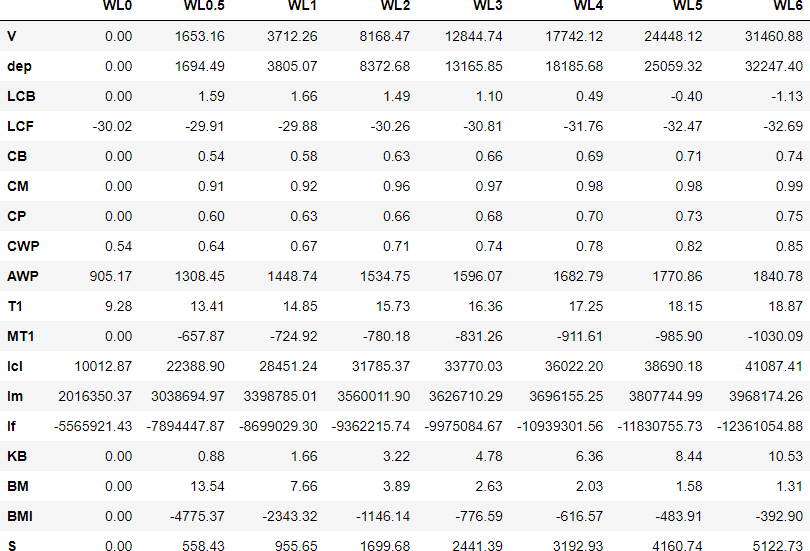Screen dimensions: 810x551
Task: Click the BM row label
Action: (x=18, y=486)
